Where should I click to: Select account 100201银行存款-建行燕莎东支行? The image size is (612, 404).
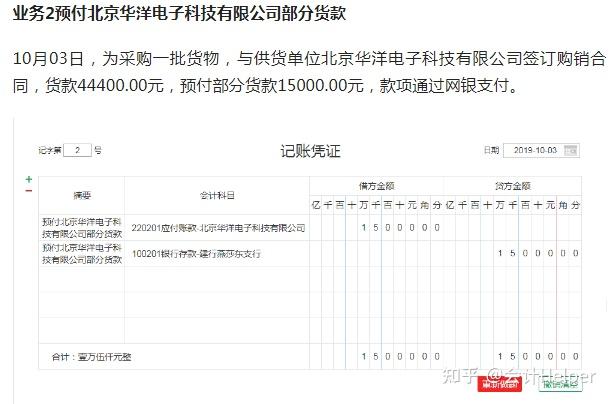click(196, 254)
